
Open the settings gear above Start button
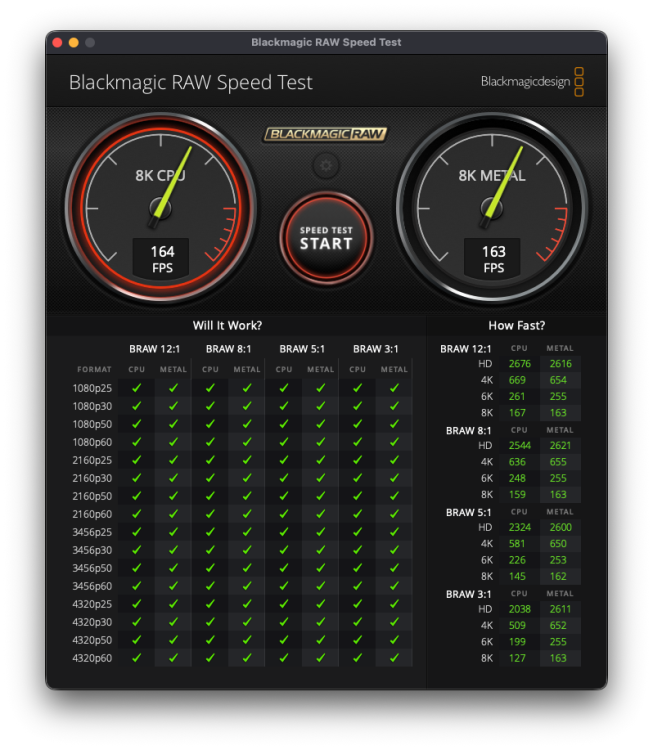click(326, 165)
